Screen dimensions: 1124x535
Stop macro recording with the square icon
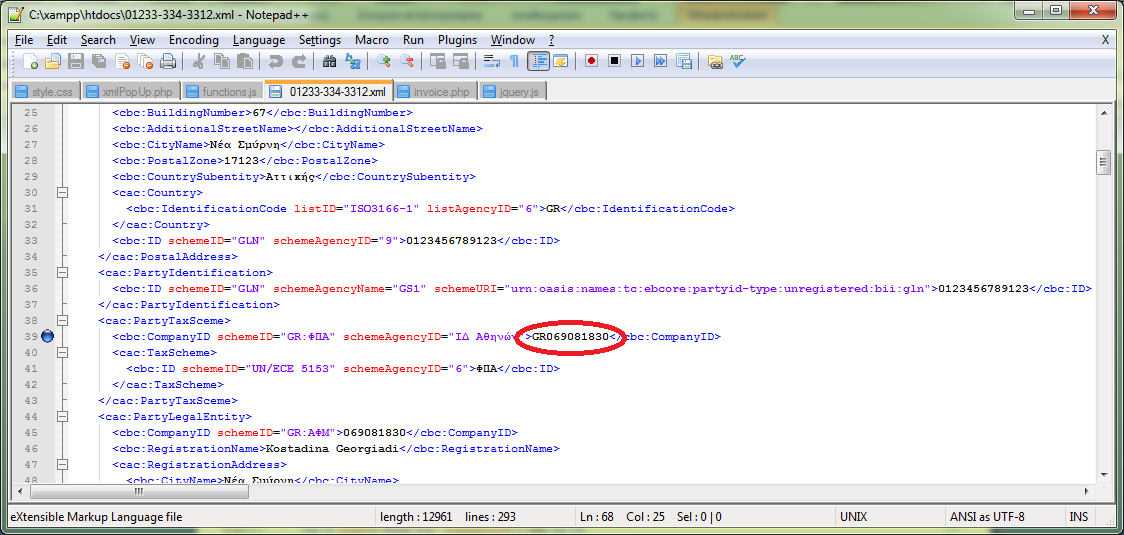point(614,62)
